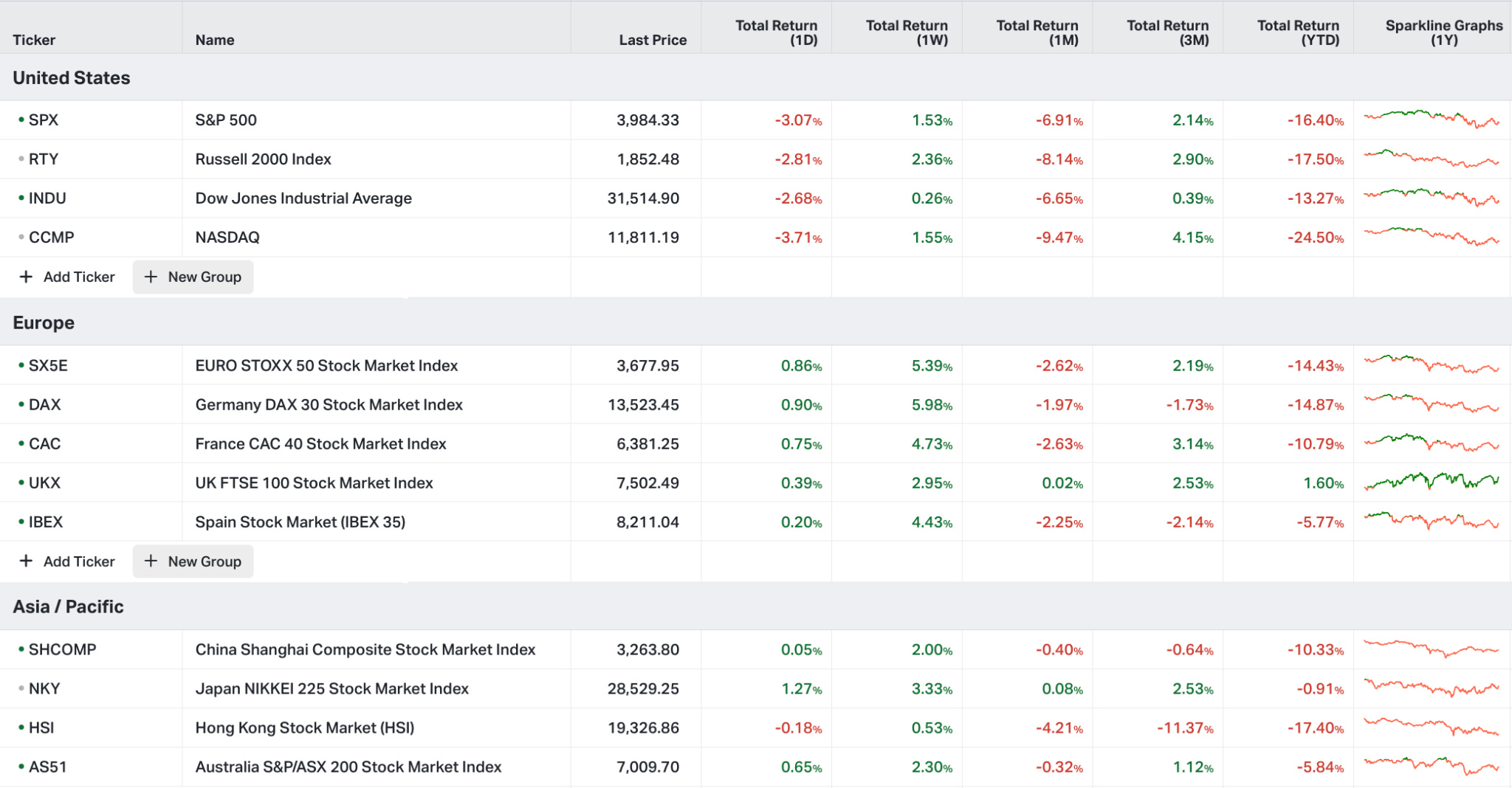Click New Group button under Europe
Screen dimensions: 1512x788
tap(193, 561)
